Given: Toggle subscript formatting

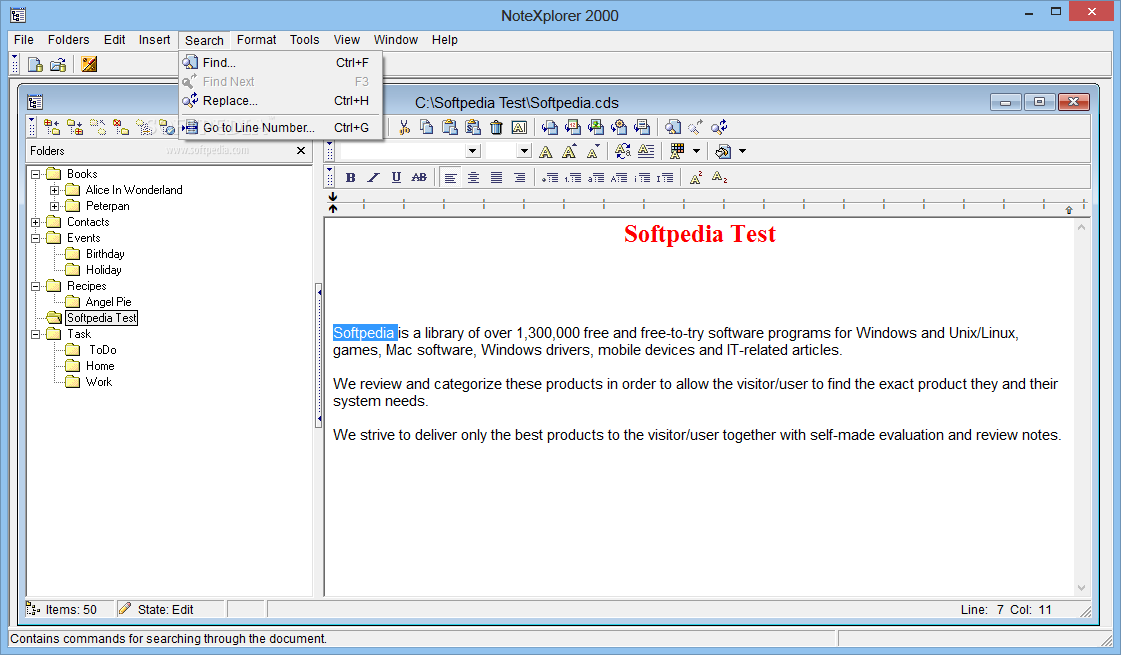Looking at the screenshot, I should click(719, 177).
